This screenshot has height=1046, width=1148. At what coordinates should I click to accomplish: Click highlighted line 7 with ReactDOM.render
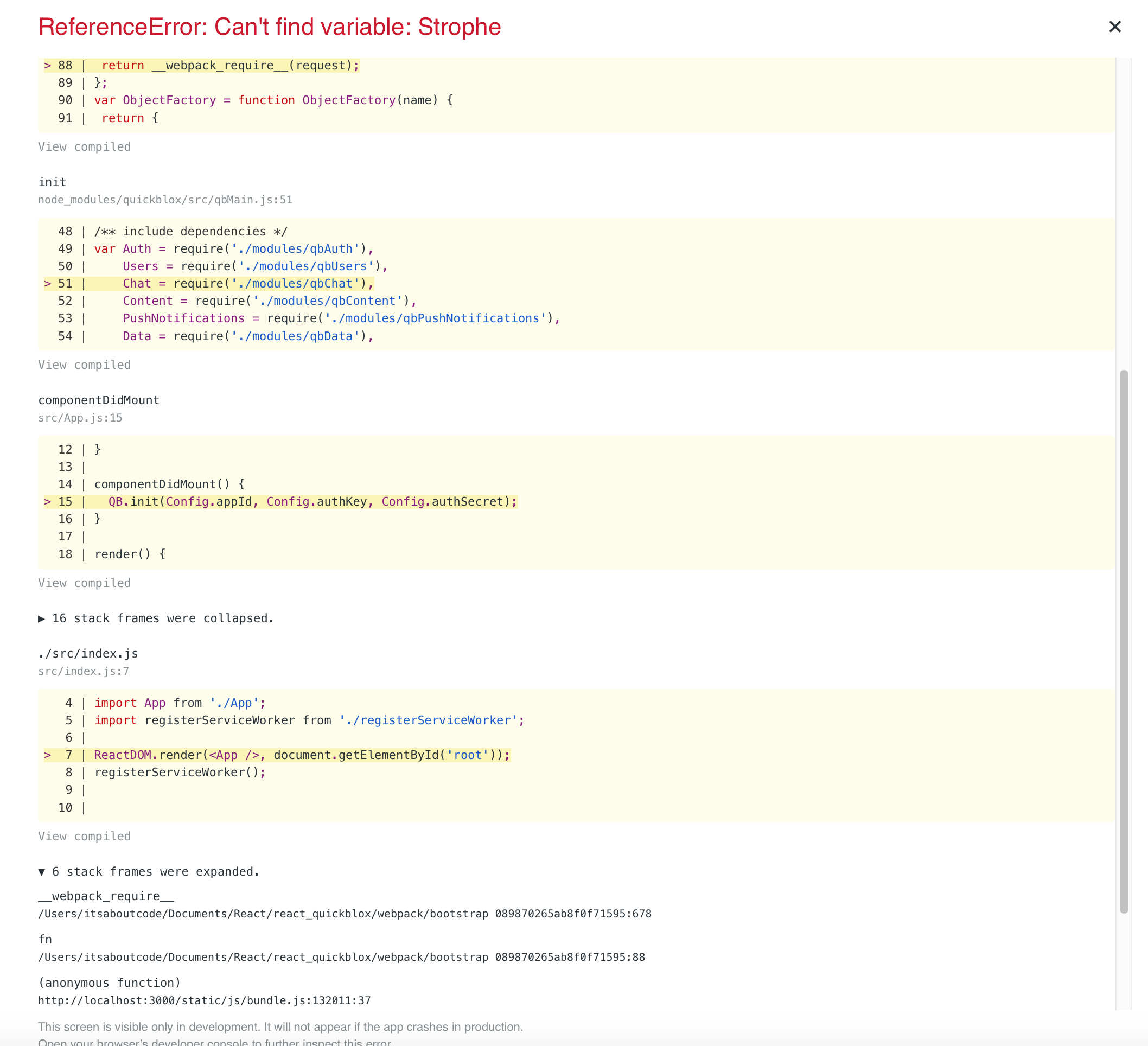click(x=302, y=755)
